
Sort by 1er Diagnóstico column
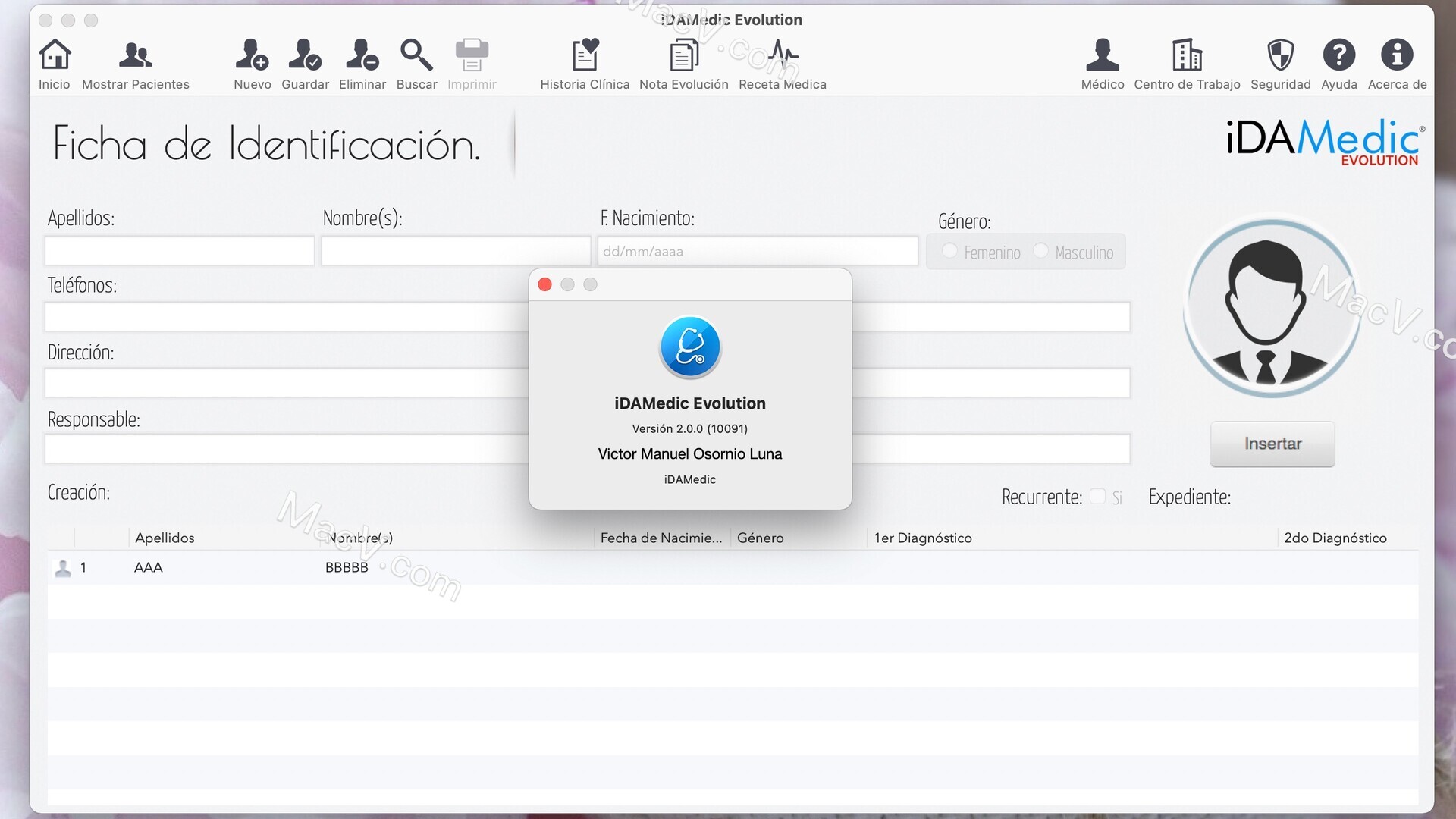coord(923,538)
